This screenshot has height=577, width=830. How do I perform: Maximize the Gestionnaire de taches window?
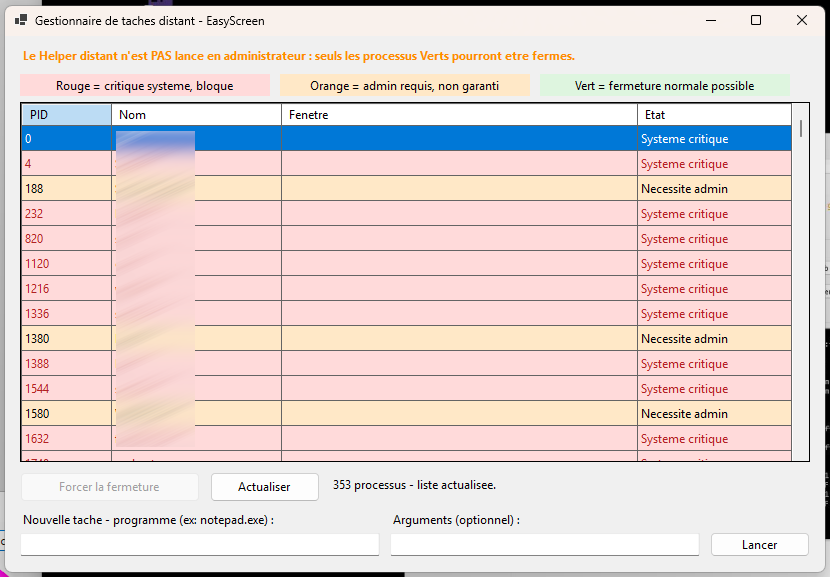[756, 20]
